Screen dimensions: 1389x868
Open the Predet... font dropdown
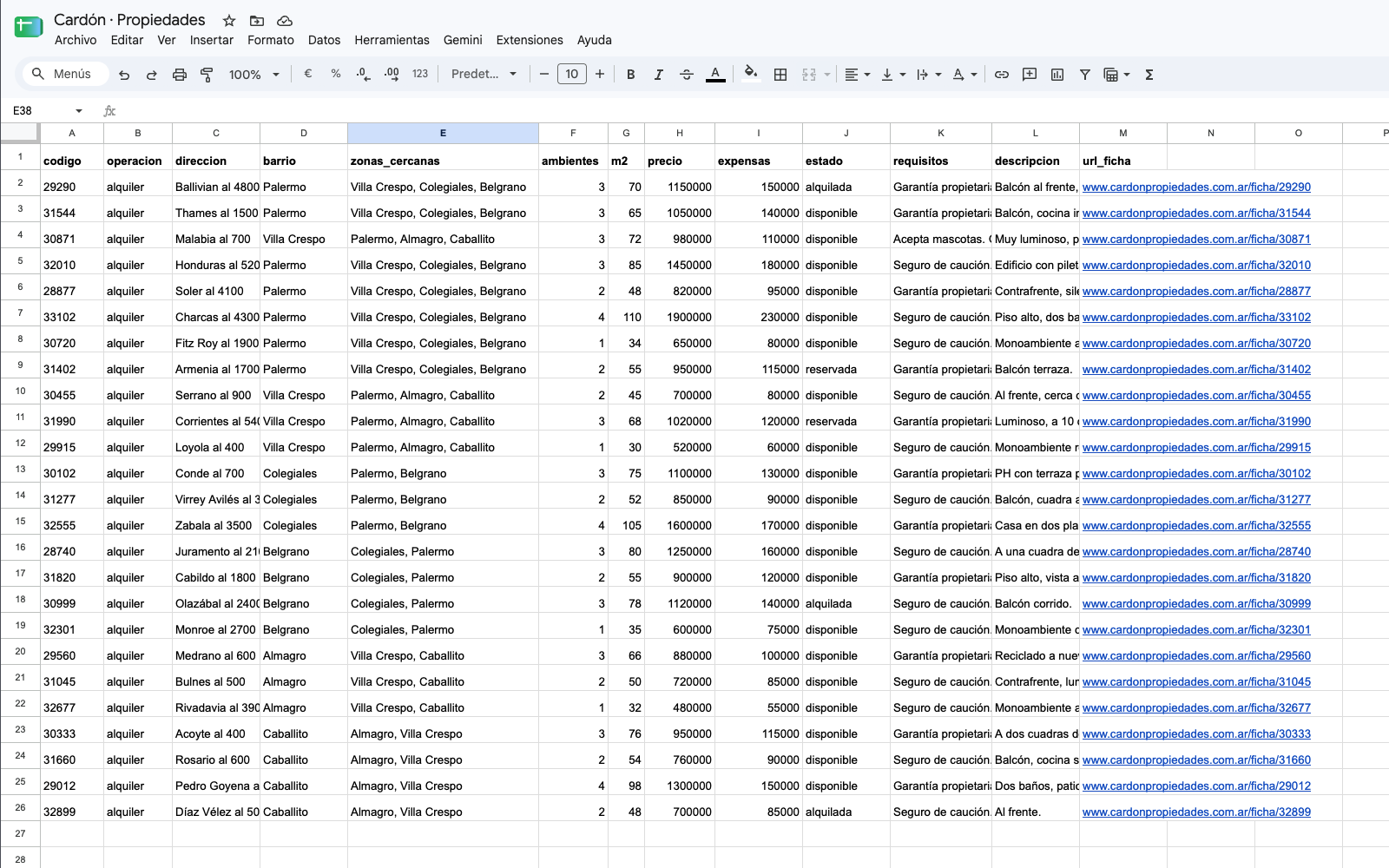coord(484,74)
